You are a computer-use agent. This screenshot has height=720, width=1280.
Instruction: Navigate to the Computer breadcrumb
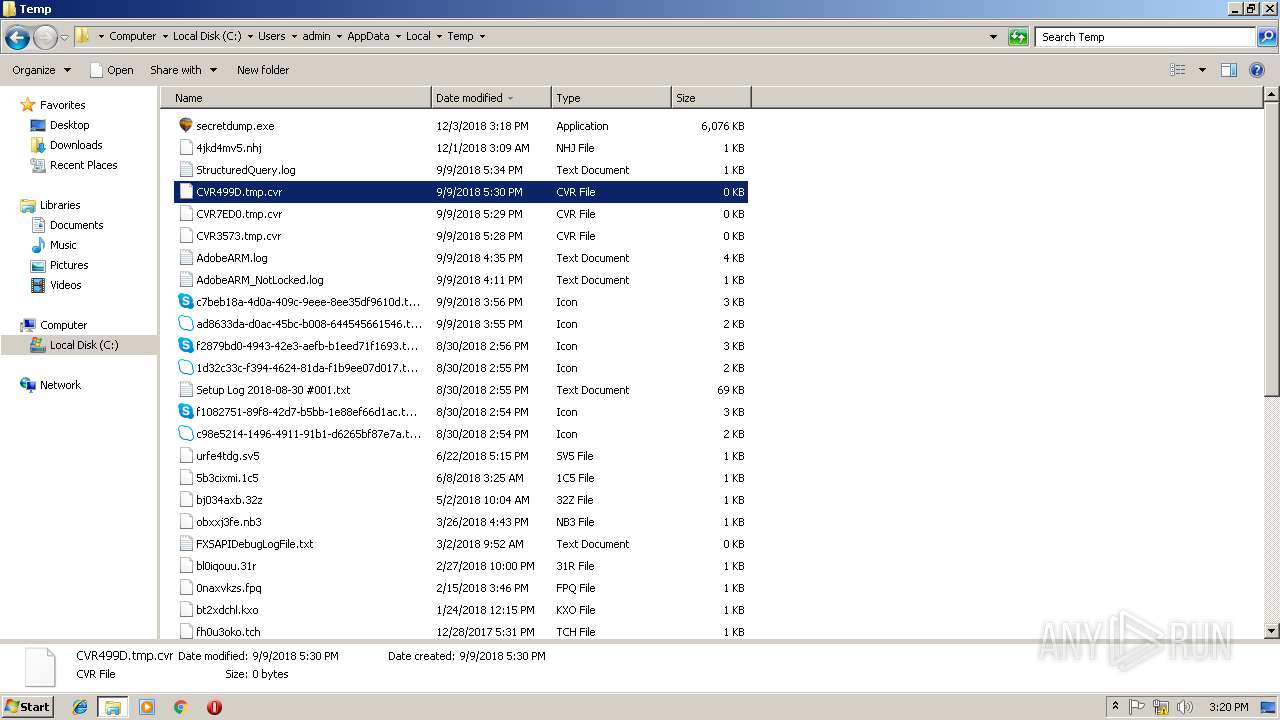(x=133, y=36)
